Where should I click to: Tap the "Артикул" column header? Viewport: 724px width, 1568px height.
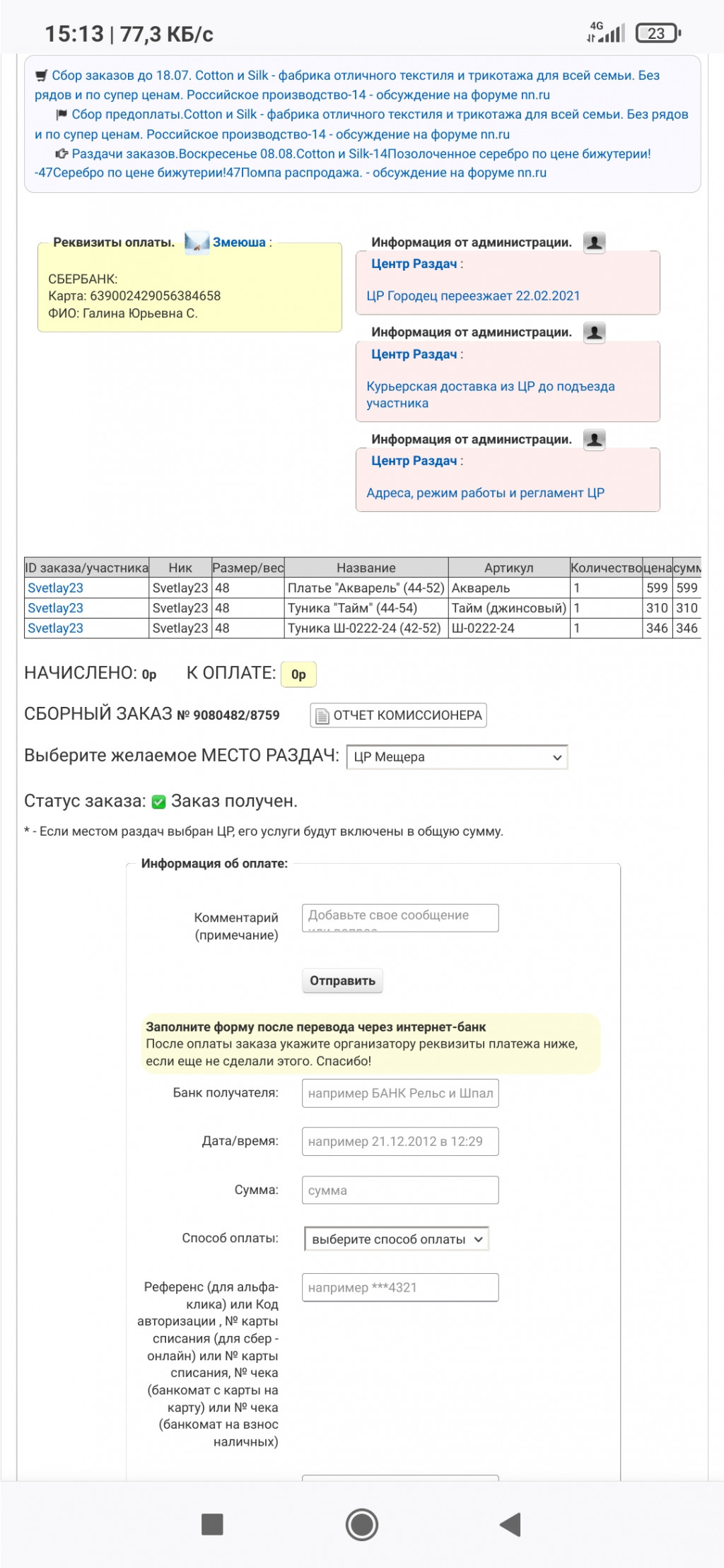pos(509,568)
